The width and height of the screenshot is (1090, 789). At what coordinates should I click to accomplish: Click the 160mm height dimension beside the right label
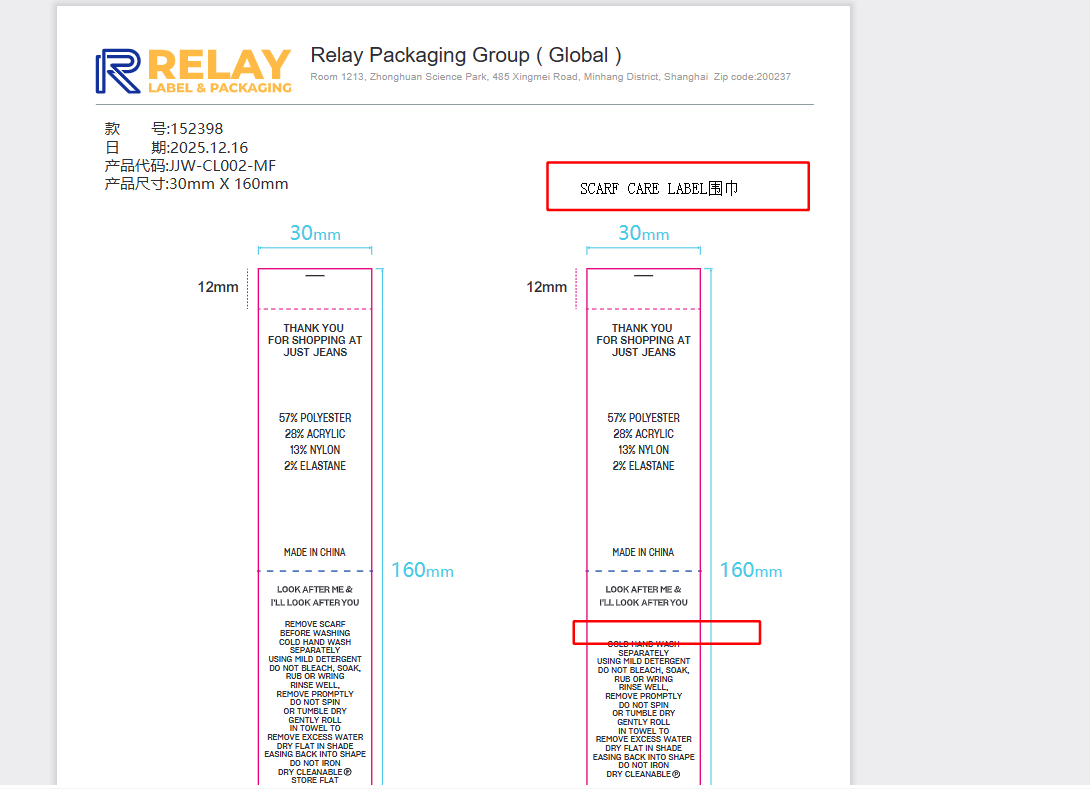750,570
